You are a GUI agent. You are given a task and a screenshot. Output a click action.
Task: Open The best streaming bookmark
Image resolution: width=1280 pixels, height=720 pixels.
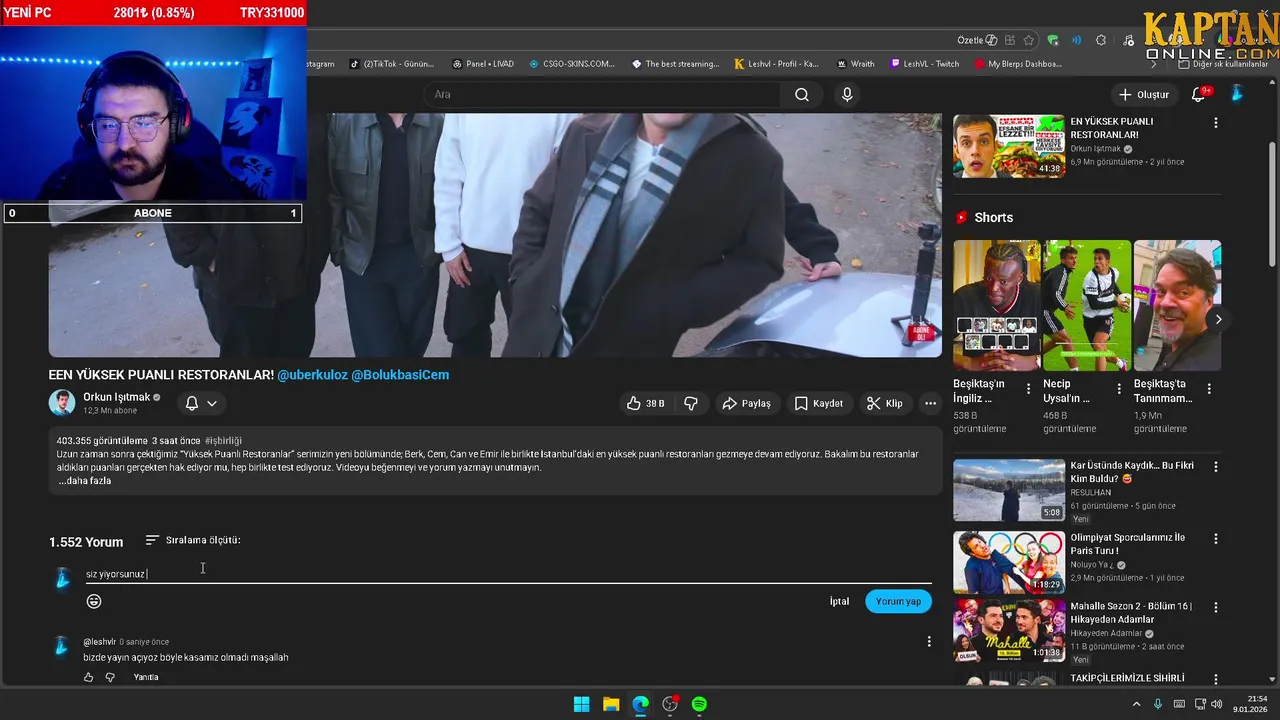click(x=675, y=64)
